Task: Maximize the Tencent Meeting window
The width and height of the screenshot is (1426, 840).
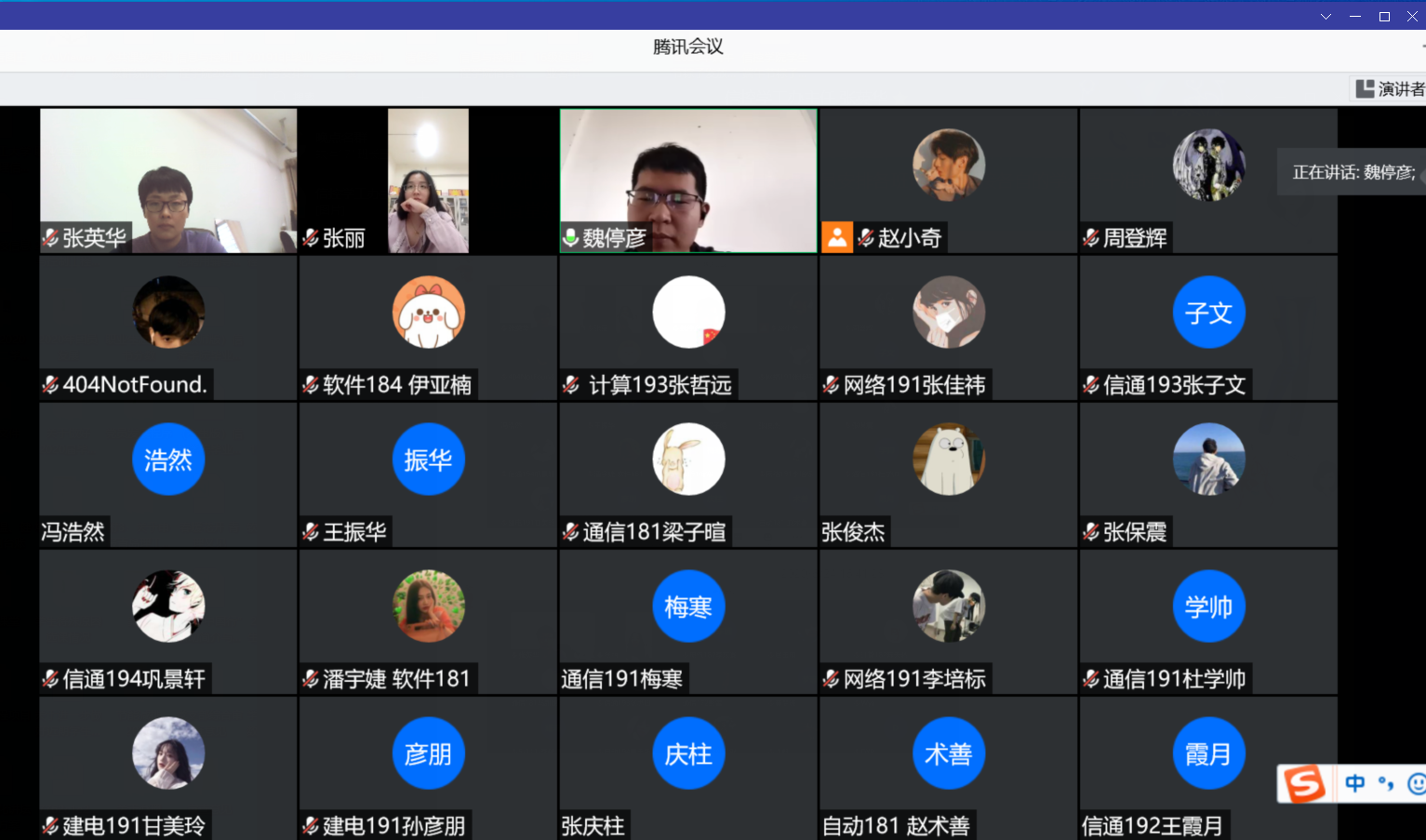Action: point(1384,17)
